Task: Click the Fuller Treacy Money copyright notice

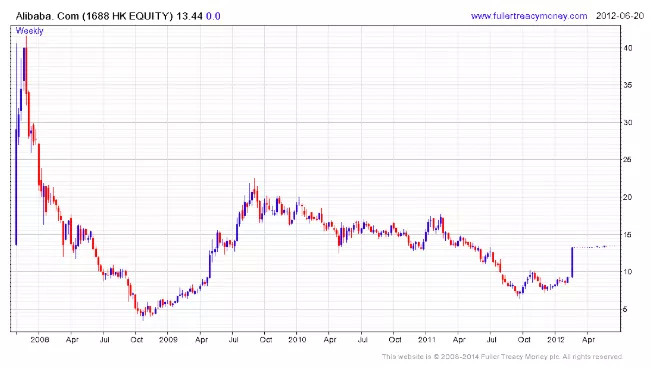Action: tap(502, 356)
